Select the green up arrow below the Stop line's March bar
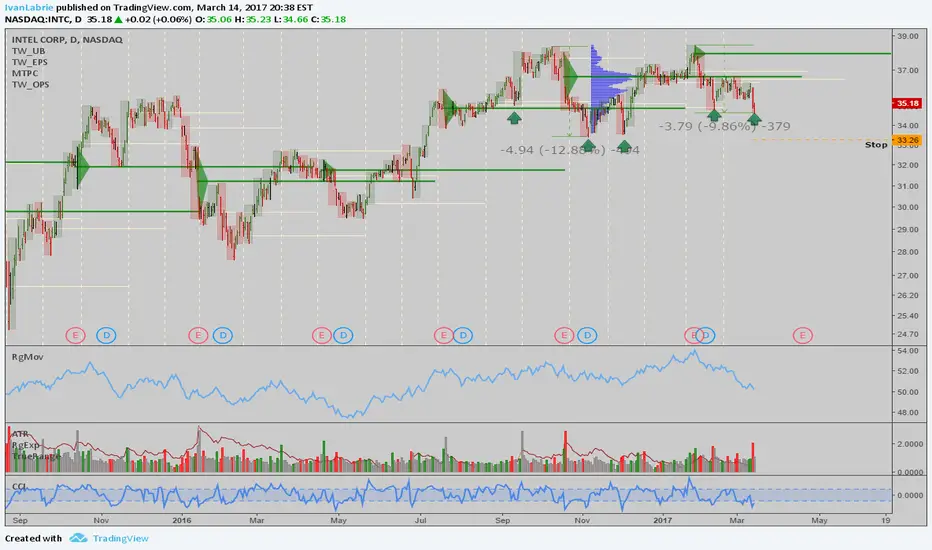The image size is (932, 550). click(x=754, y=118)
